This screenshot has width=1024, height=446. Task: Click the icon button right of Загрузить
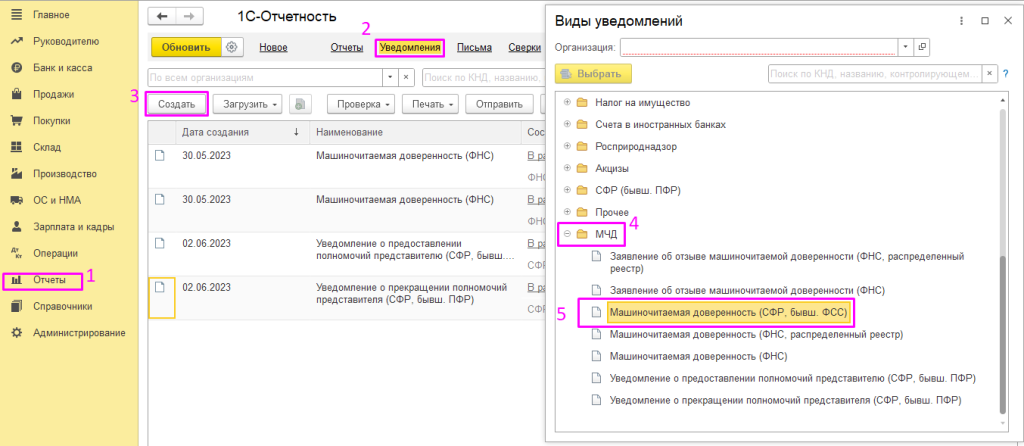[300, 104]
